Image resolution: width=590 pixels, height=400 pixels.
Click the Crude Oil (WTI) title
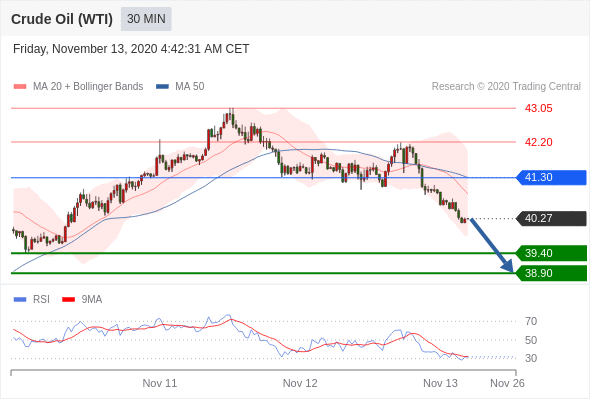pos(62,19)
